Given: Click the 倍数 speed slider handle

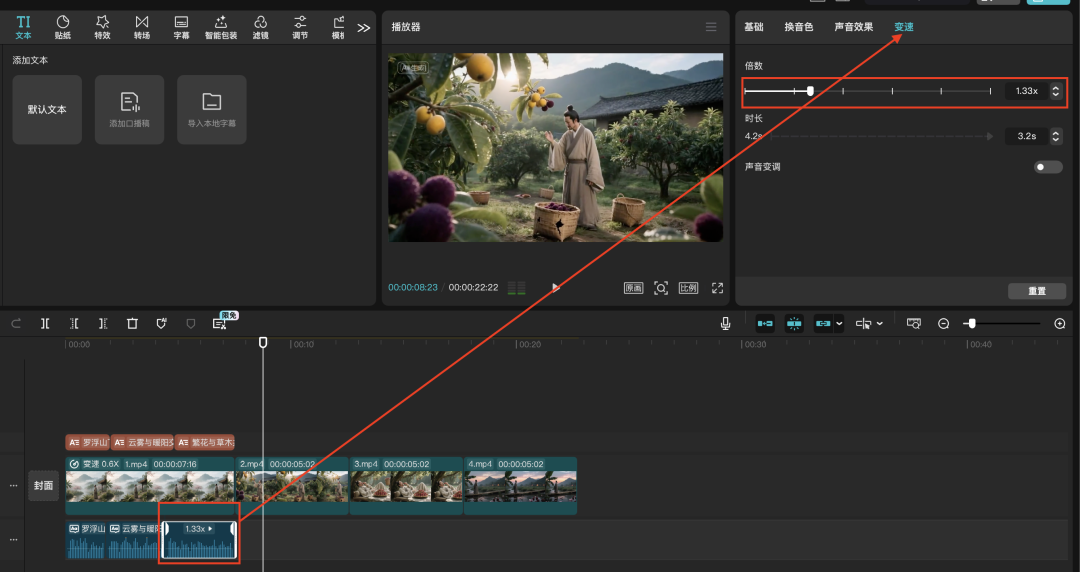Looking at the screenshot, I should pos(810,91).
